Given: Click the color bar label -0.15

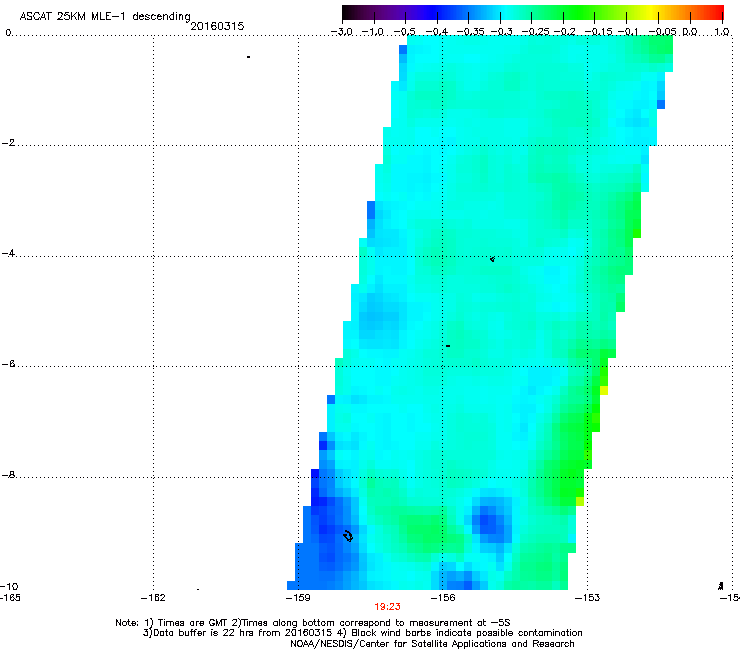Looking at the screenshot, I should coord(598,32).
